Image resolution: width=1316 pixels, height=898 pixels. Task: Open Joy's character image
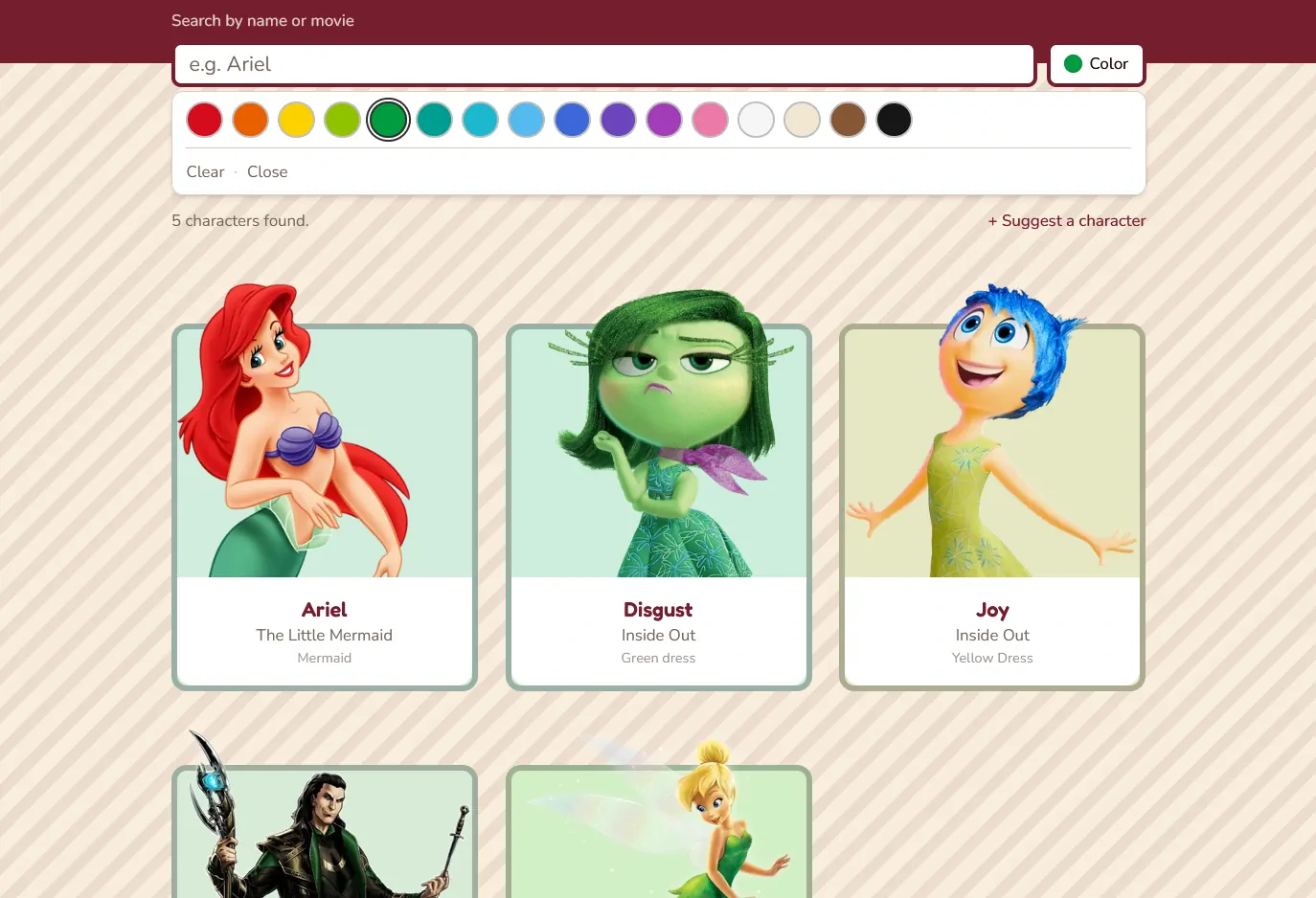click(992, 431)
